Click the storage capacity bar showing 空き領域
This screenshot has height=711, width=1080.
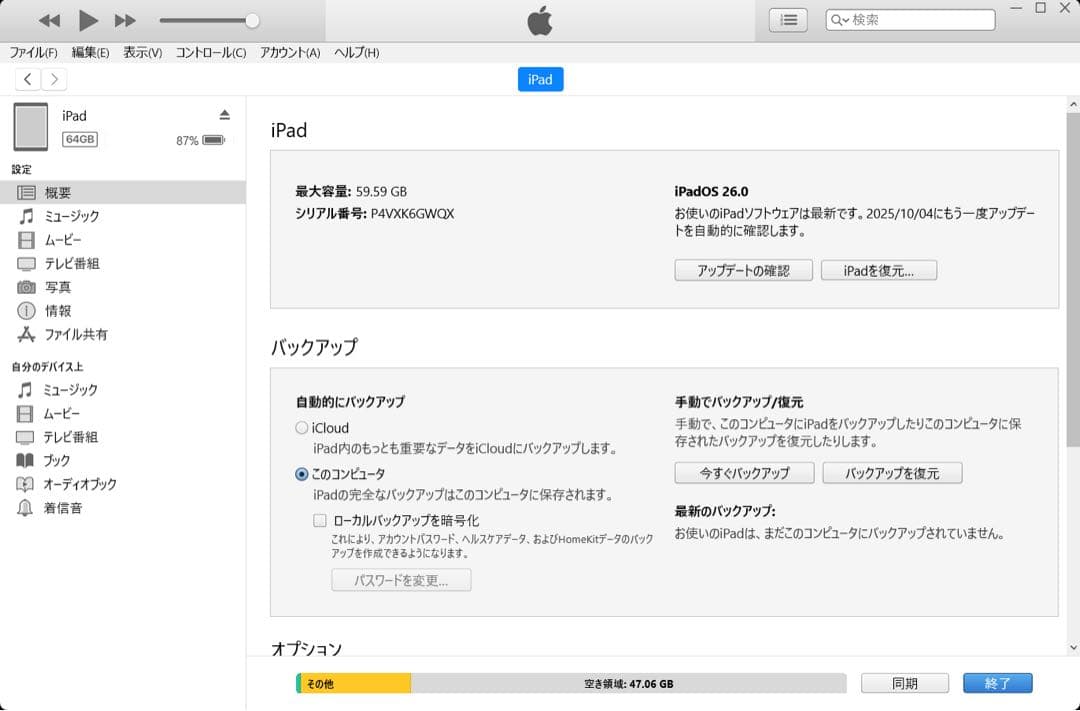click(x=570, y=682)
